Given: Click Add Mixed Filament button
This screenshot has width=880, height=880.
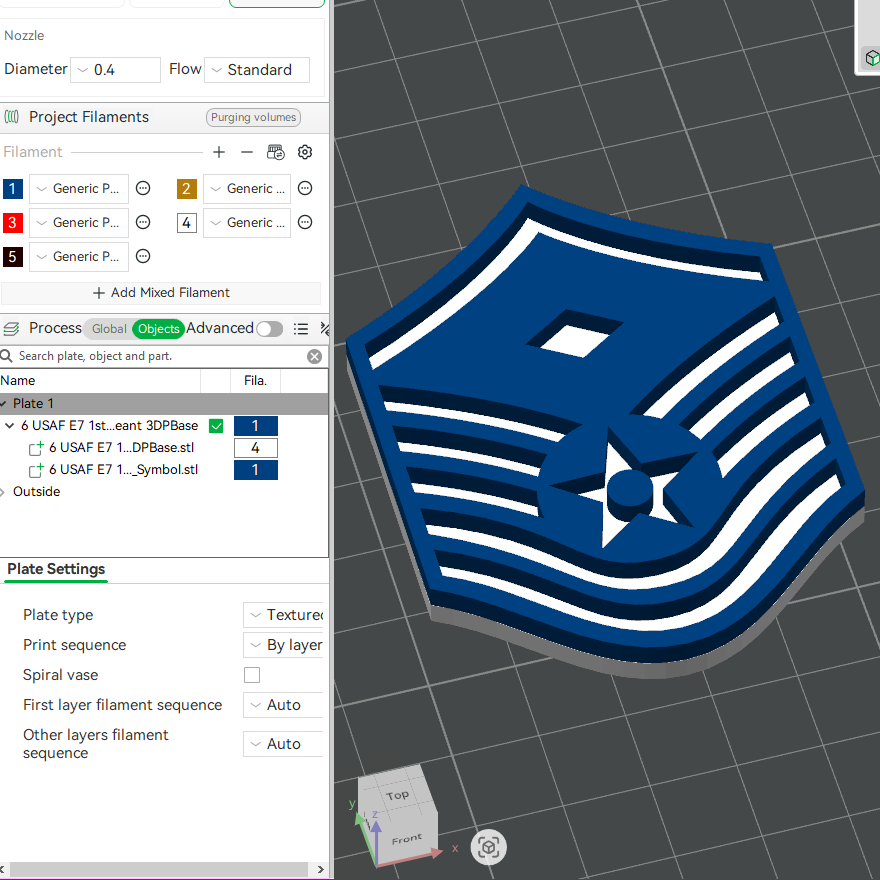Looking at the screenshot, I should click(161, 293).
